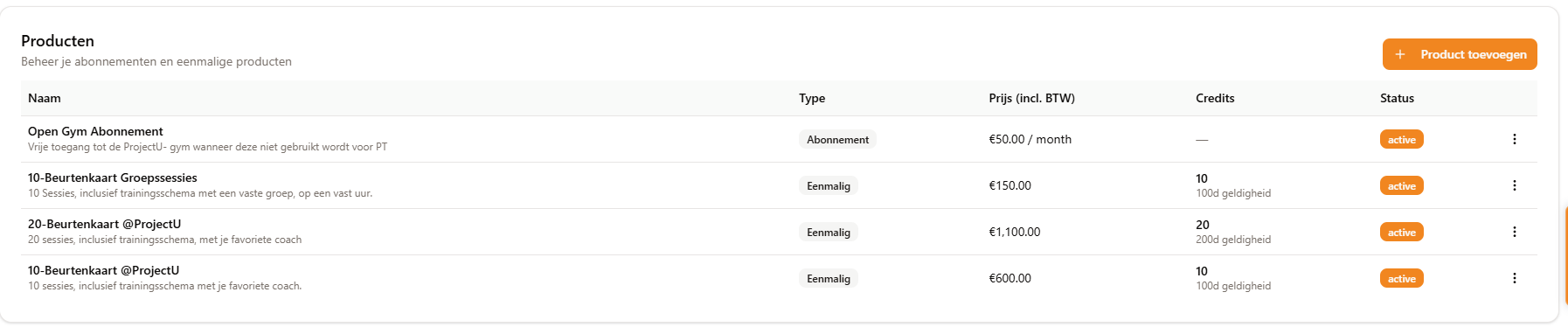This screenshot has width=1568, height=334.
Task: Select the active badge for 10-Beurtenkaart @ProjectU
Action: [x=1402, y=279]
